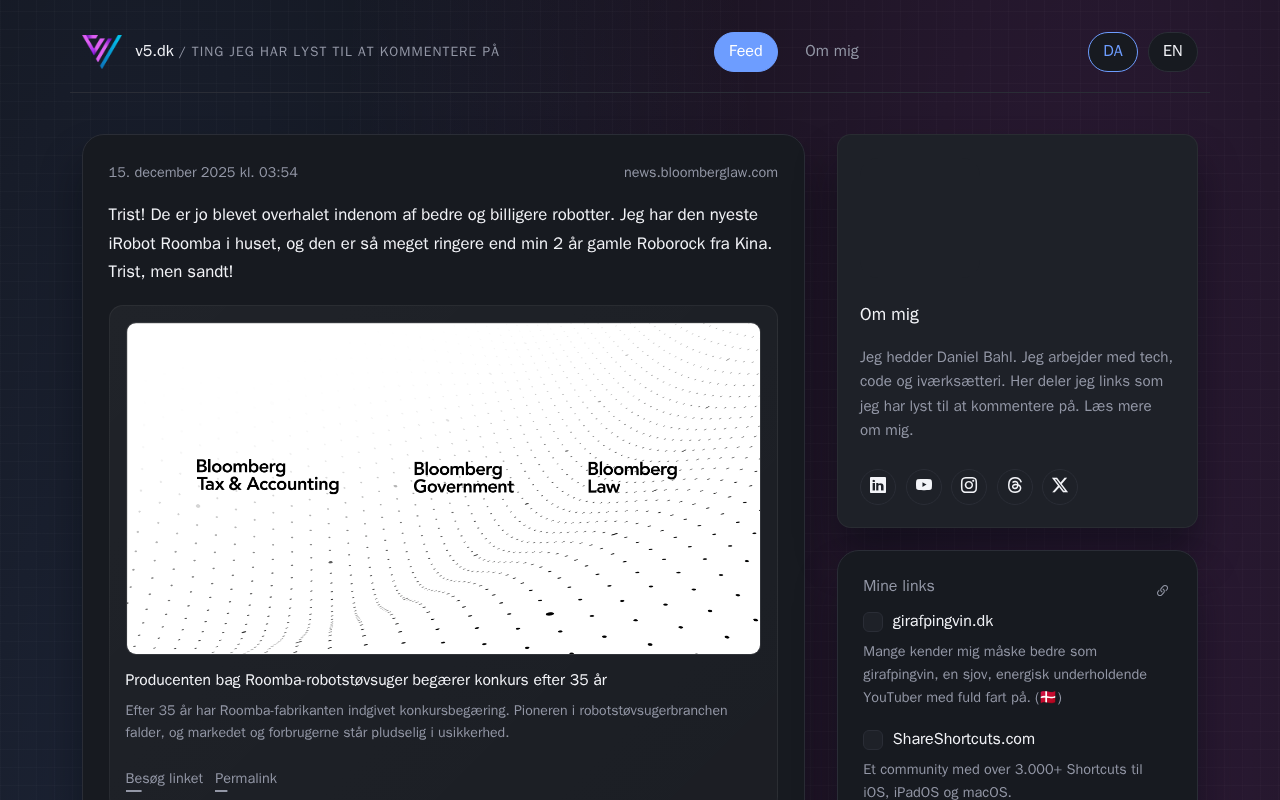This screenshot has height=800, width=1280.
Task: Switch language to DA
Action: pyautogui.click(x=1112, y=52)
